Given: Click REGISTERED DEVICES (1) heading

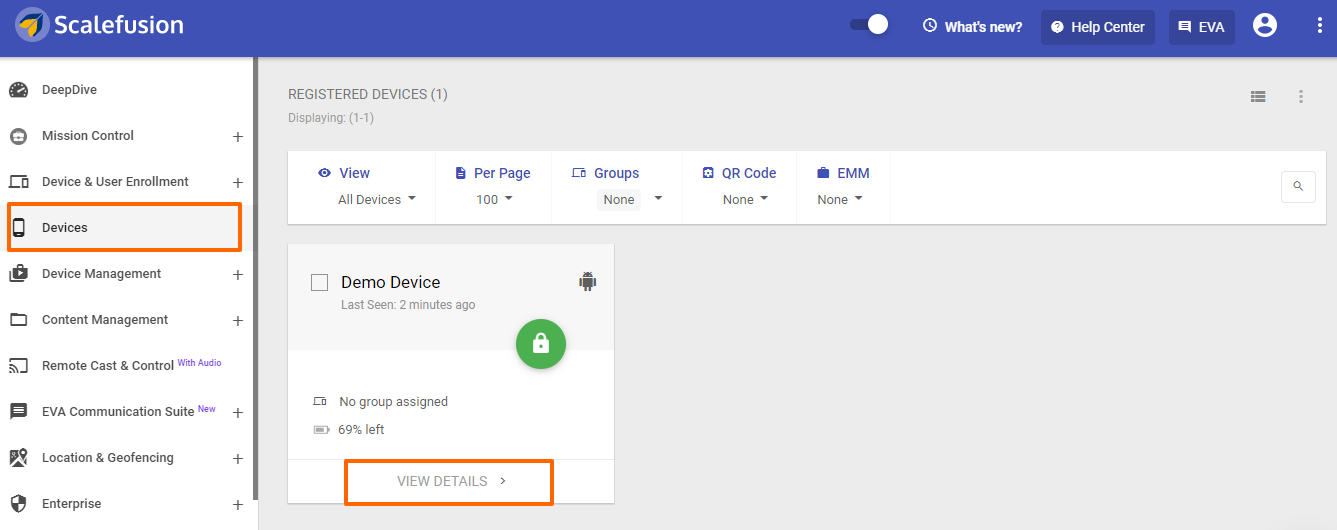Looking at the screenshot, I should tap(368, 94).
